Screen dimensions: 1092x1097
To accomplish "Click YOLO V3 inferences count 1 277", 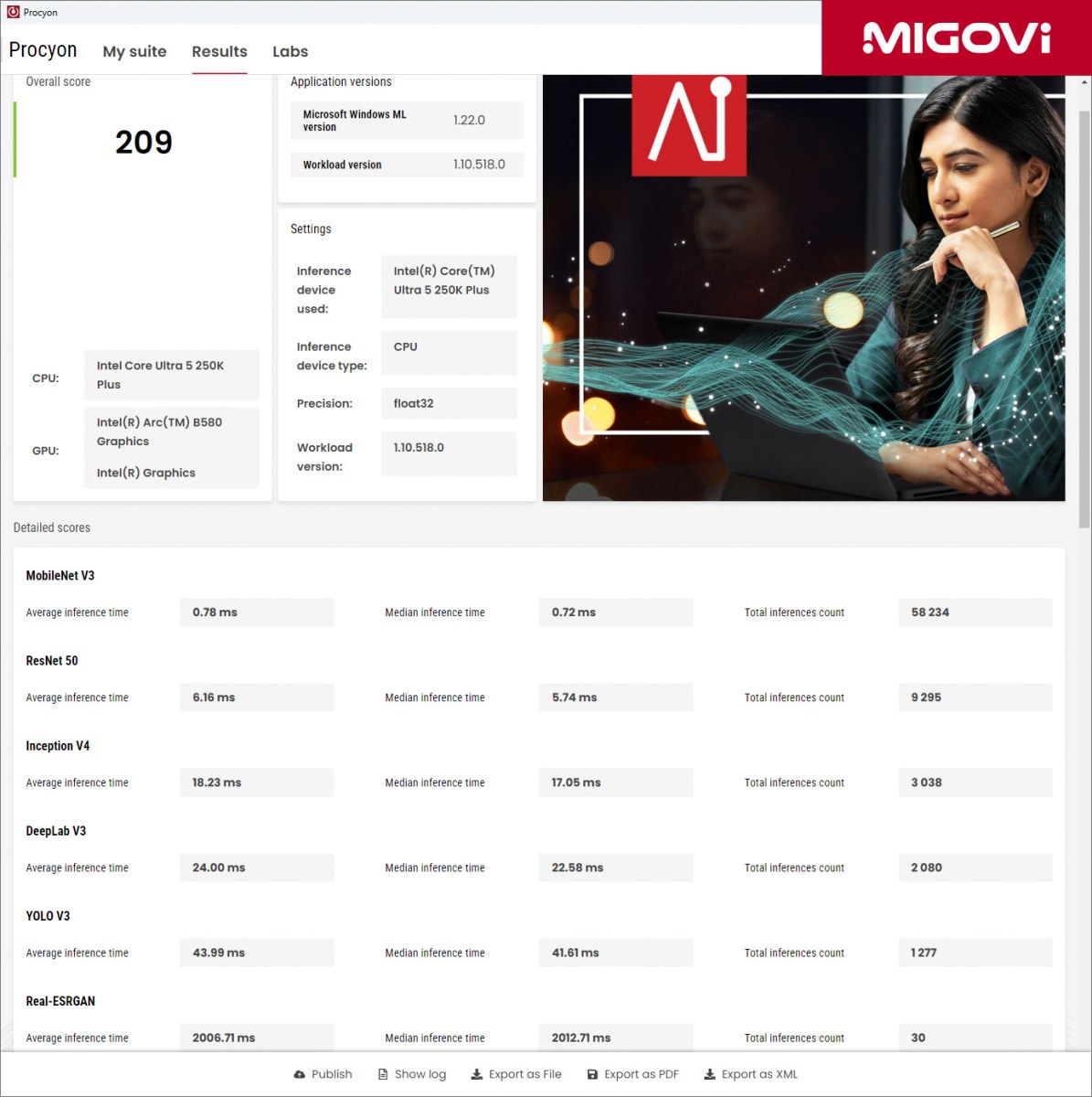I will 976,953.
